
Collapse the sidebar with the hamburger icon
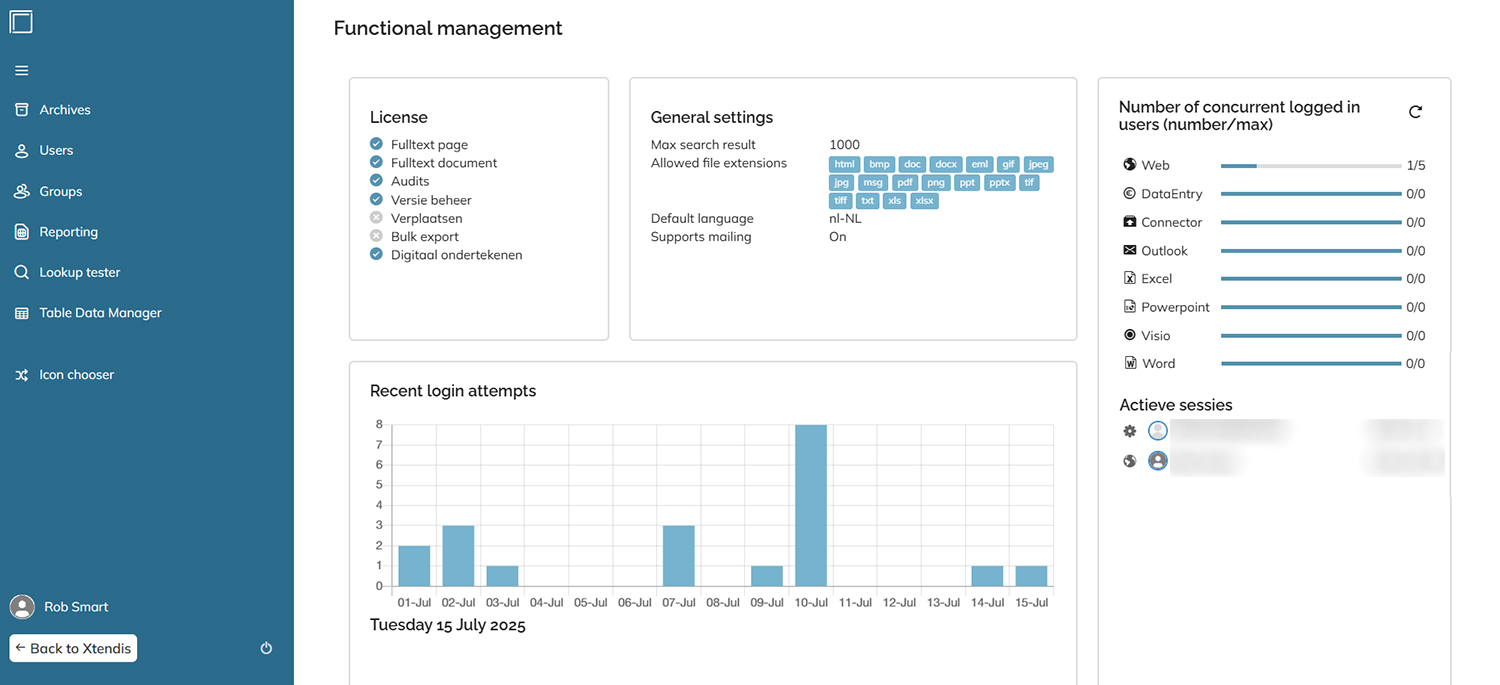(21, 70)
